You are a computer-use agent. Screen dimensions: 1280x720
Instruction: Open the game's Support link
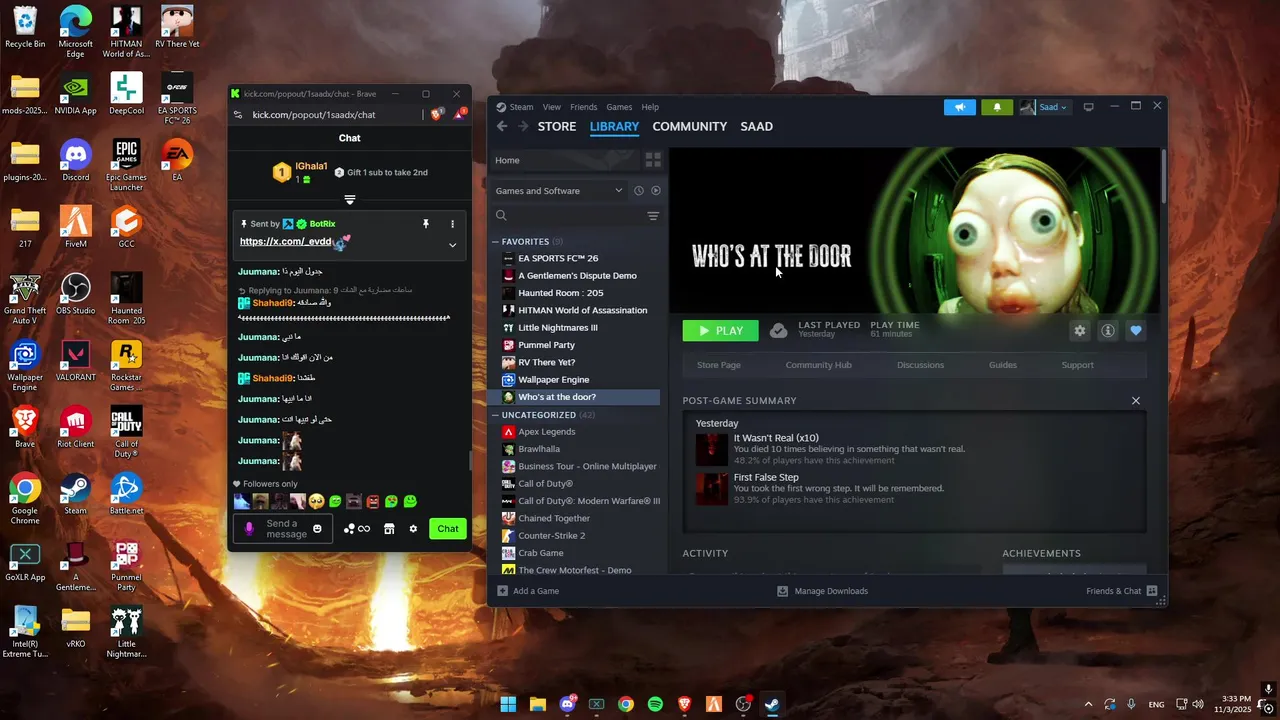click(1077, 365)
